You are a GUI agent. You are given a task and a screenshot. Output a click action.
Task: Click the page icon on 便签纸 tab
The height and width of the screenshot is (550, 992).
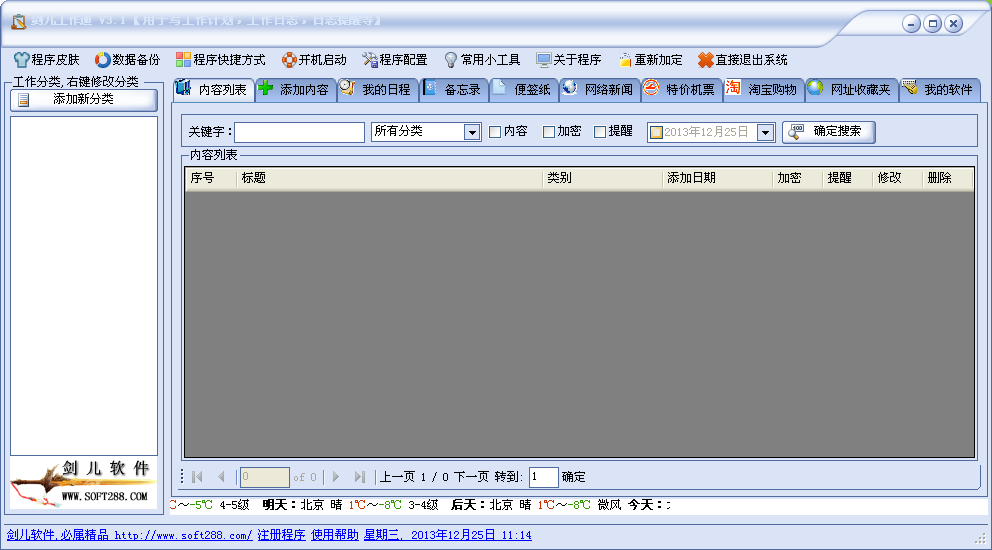pyautogui.click(x=499, y=88)
